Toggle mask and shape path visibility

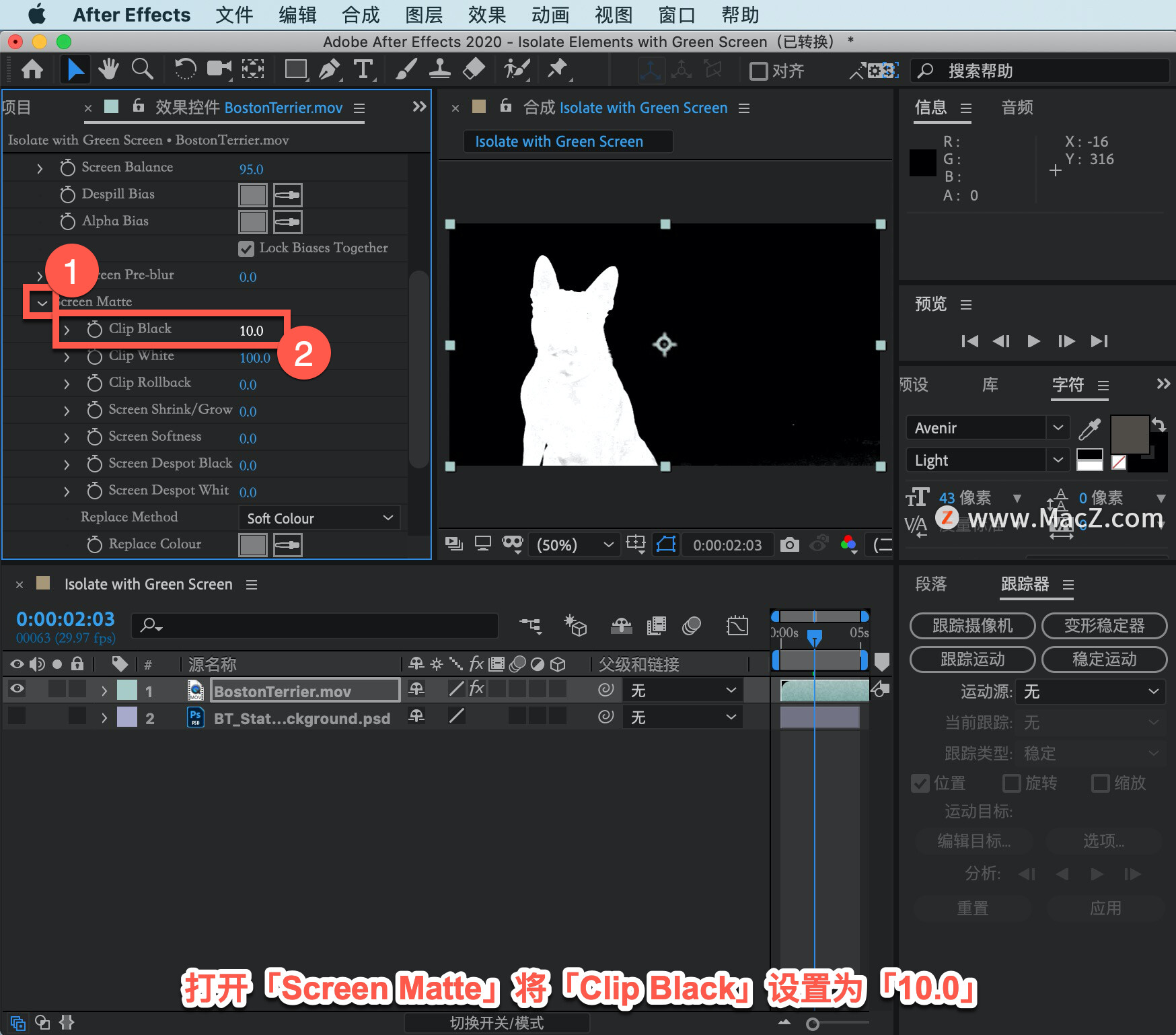666,544
